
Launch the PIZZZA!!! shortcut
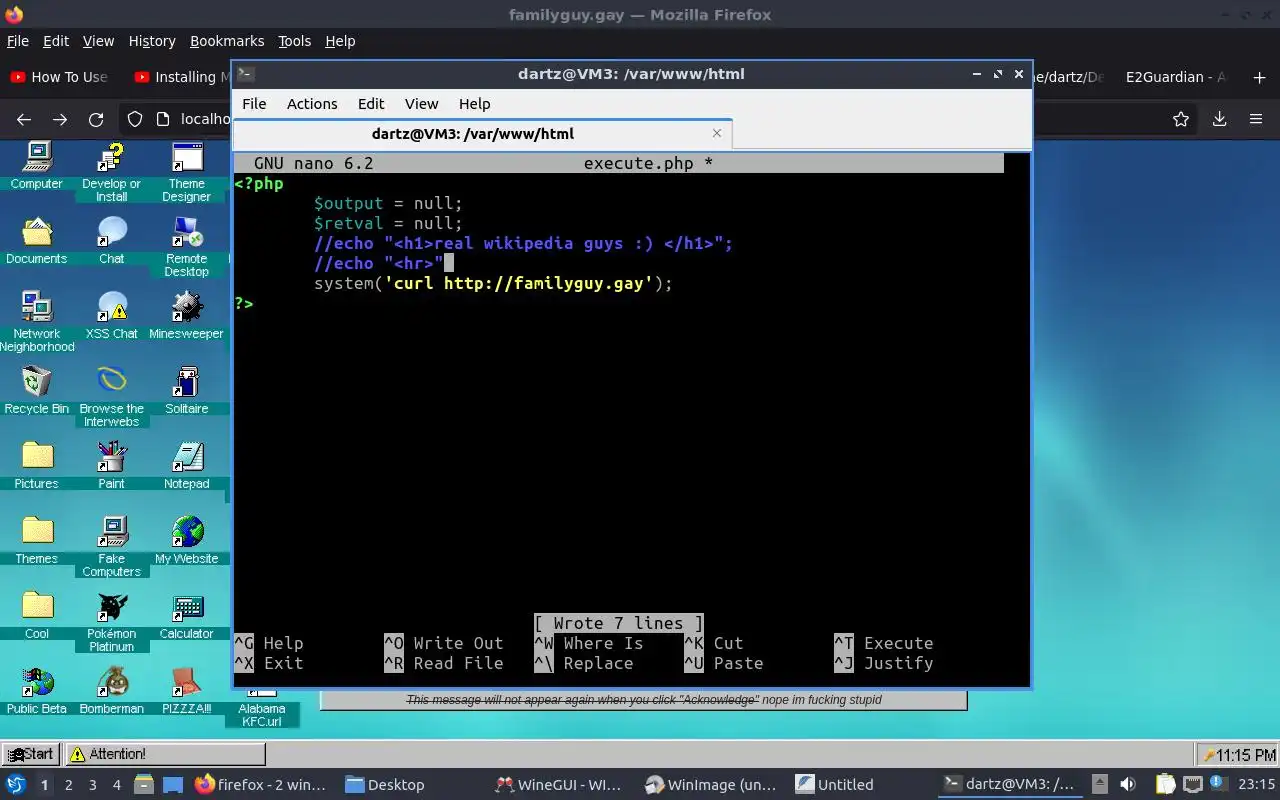pyautogui.click(x=187, y=690)
